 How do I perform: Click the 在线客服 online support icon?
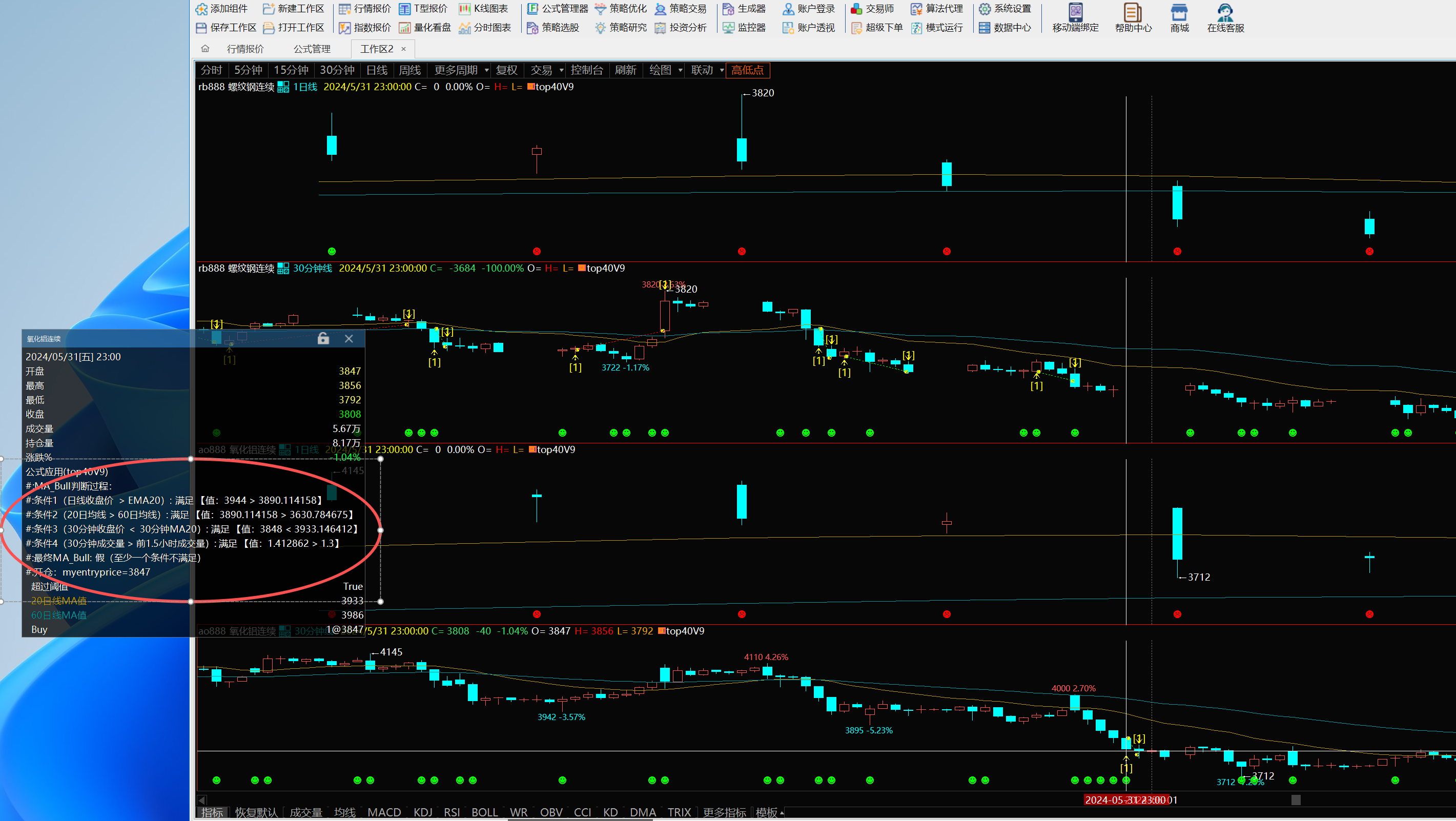point(1225,12)
